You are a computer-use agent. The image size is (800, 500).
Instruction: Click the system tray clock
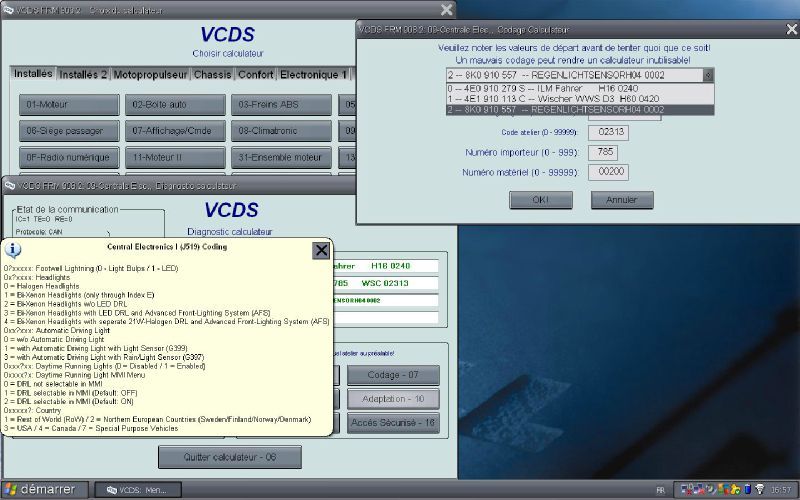pos(778,489)
